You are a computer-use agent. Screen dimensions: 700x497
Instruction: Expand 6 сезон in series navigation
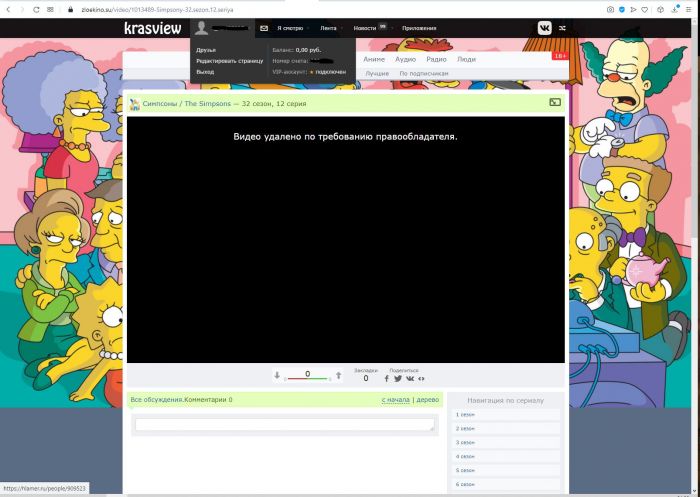click(505, 484)
